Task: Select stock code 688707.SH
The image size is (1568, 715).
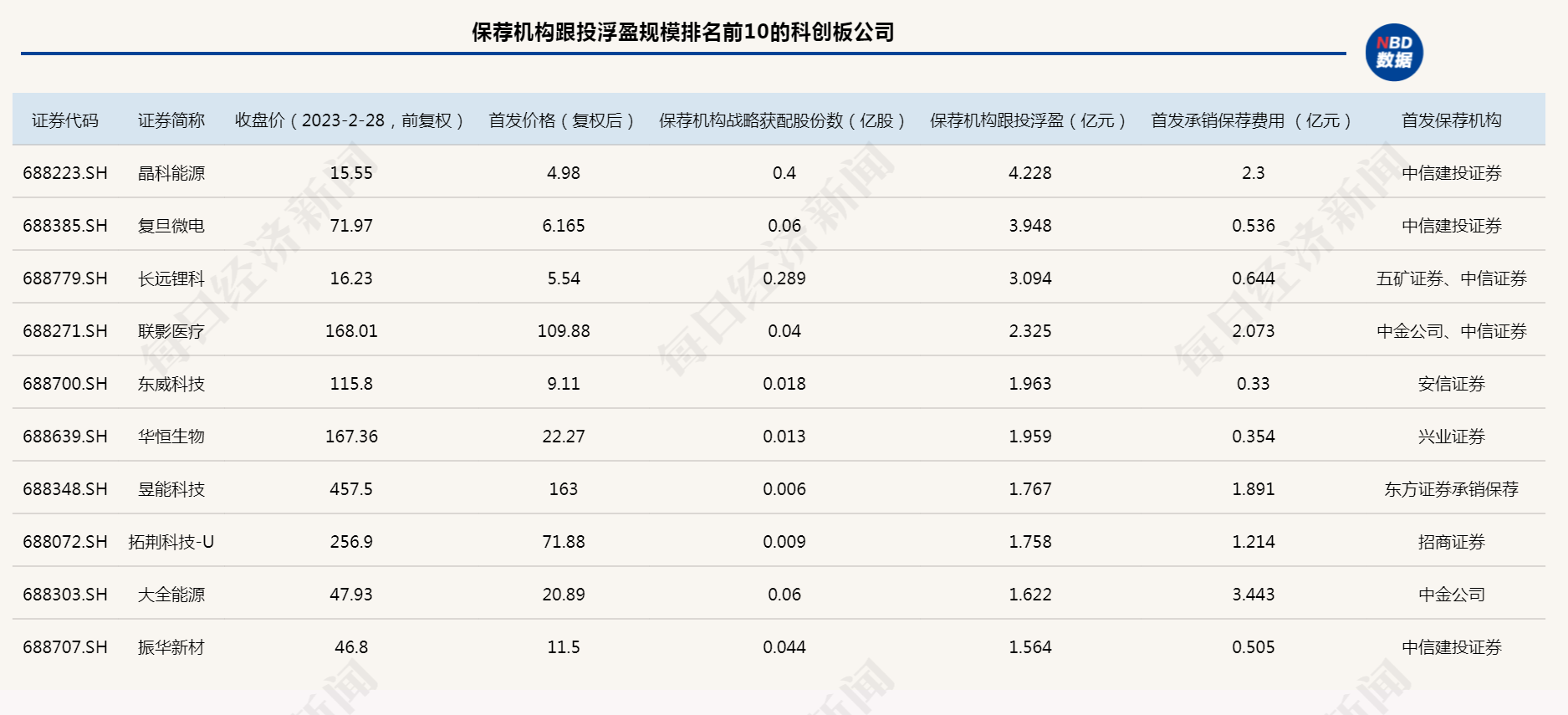Action: [65, 647]
